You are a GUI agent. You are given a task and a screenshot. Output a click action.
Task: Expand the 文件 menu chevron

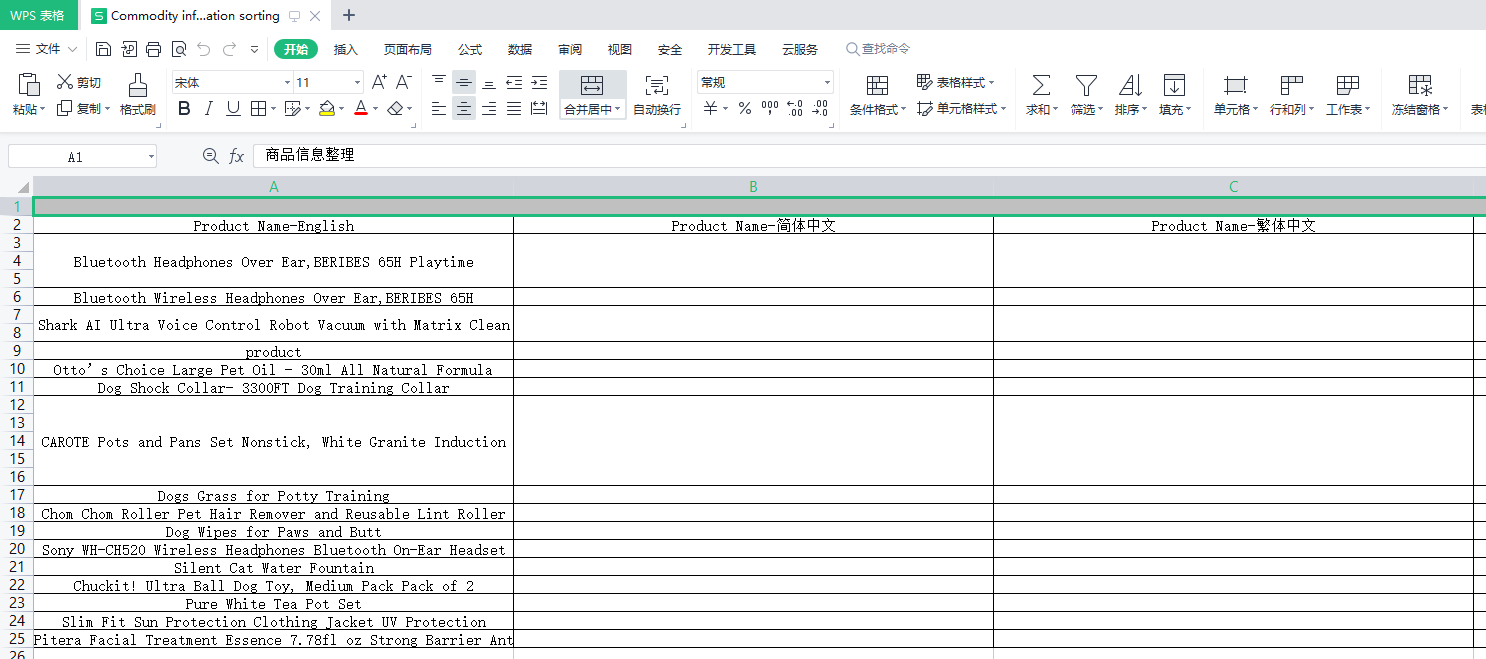point(72,49)
